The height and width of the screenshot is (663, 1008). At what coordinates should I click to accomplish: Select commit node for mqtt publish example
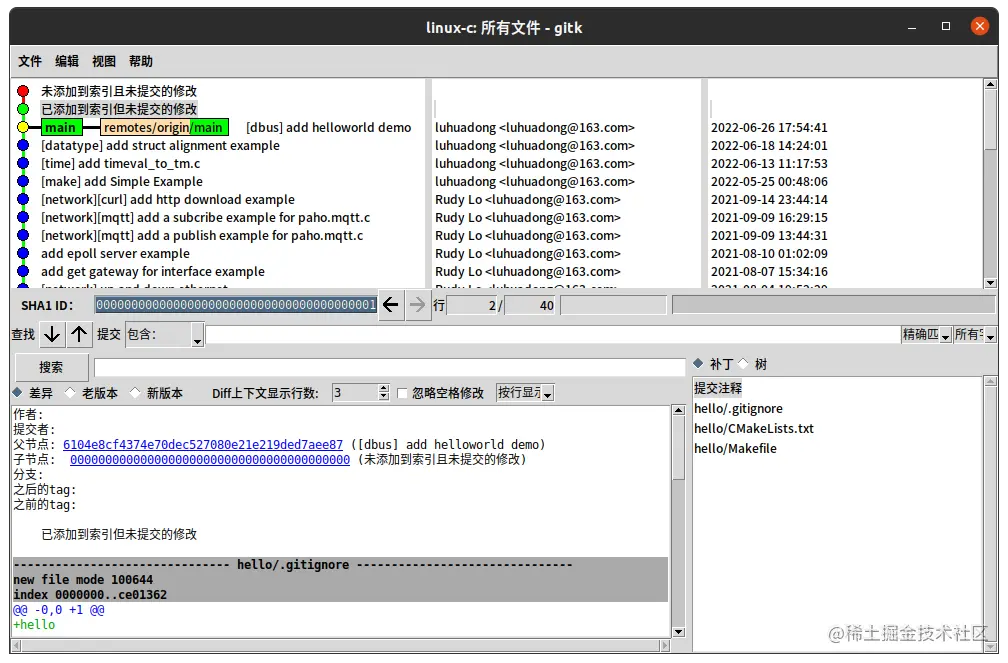click(x=23, y=235)
